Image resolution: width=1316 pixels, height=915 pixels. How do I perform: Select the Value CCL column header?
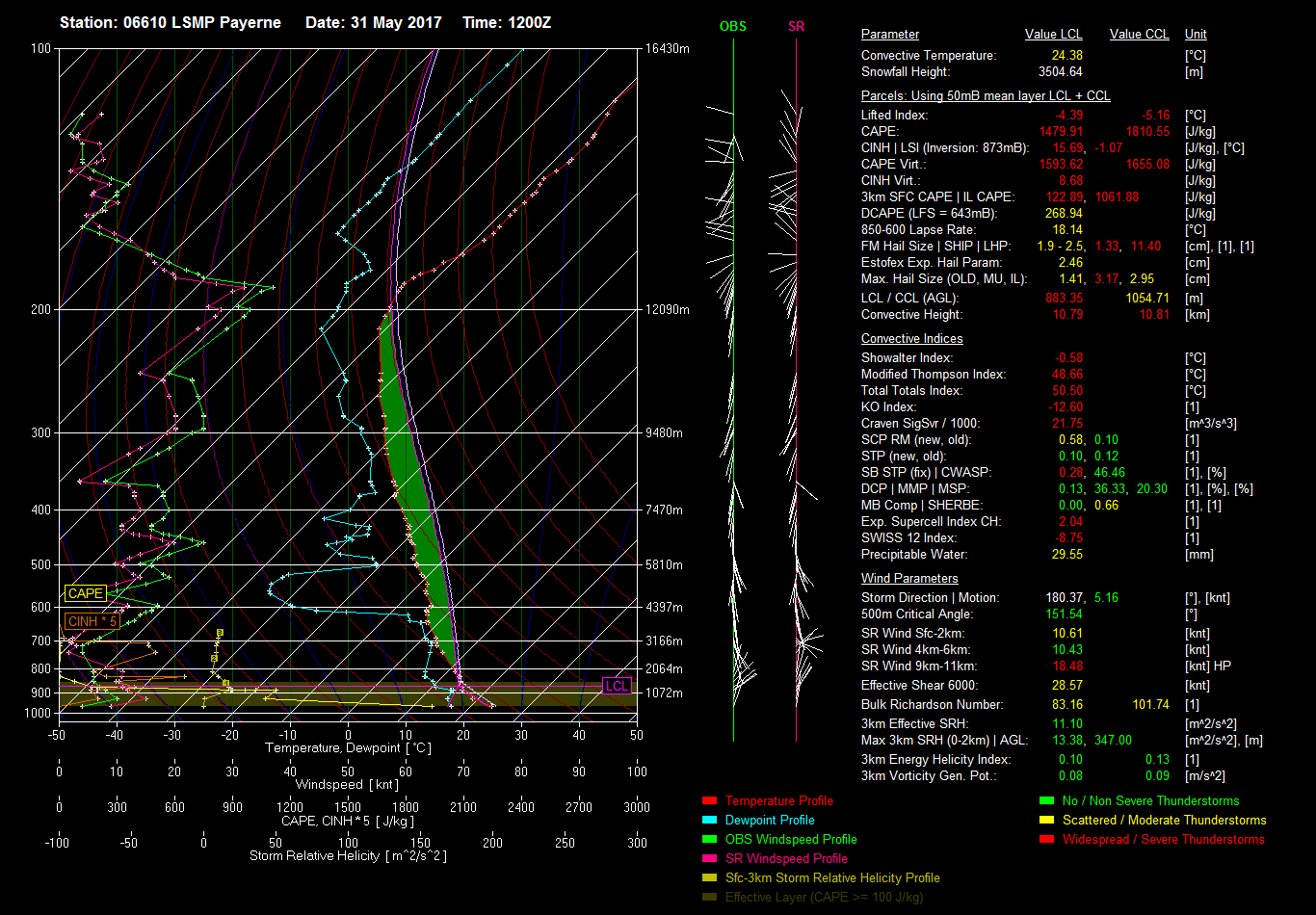(1139, 35)
